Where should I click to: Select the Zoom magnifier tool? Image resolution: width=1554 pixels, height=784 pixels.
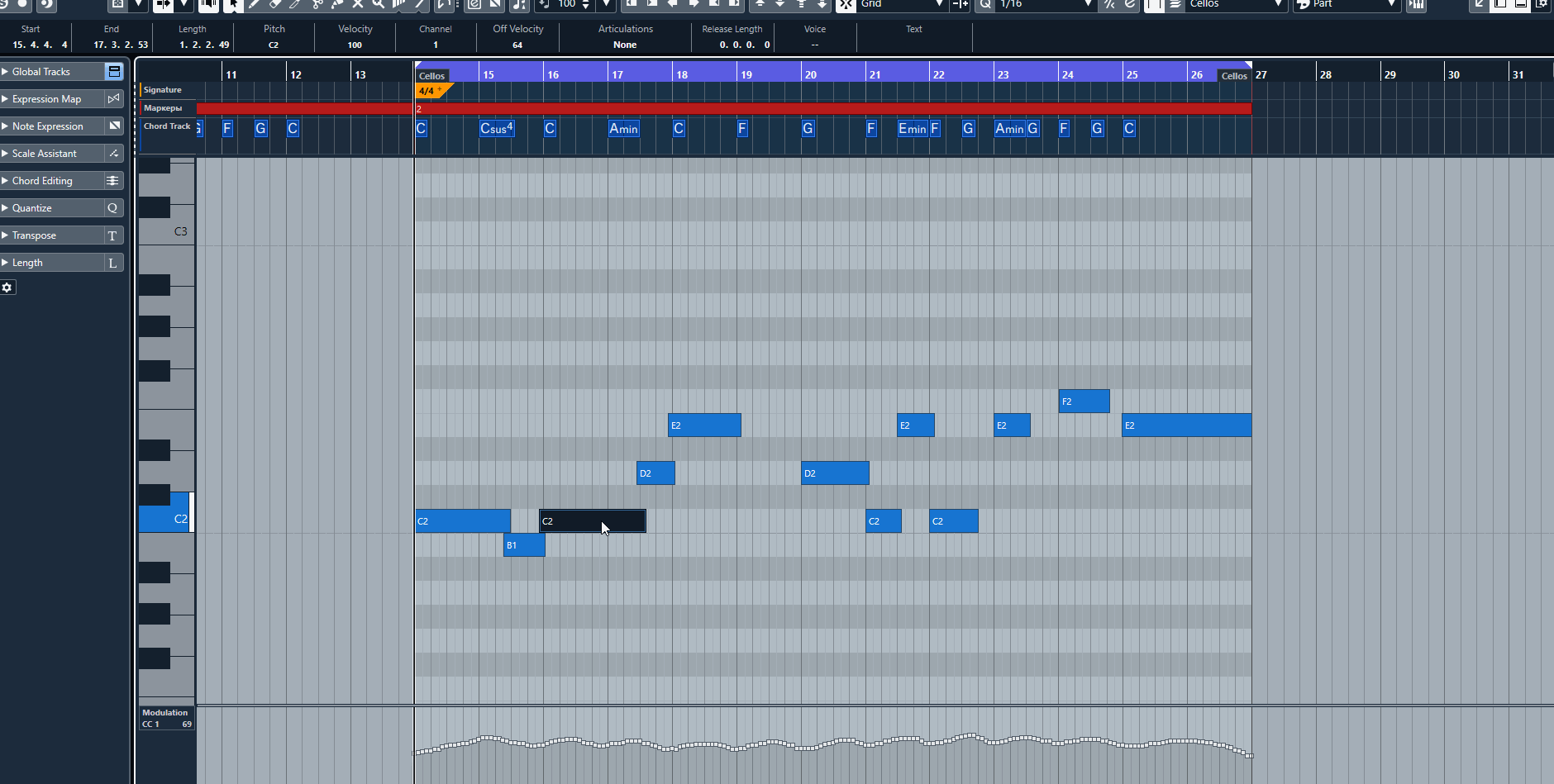pos(379,4)
